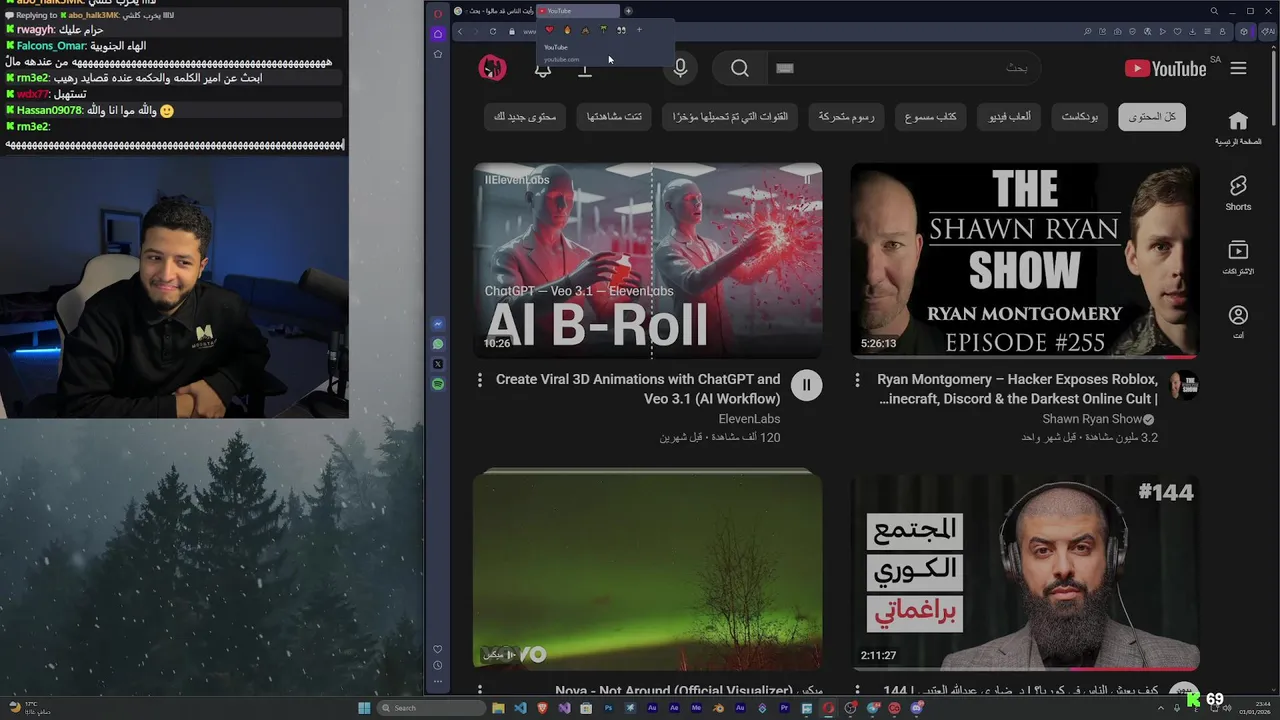Switch to the YouTube browser tab
Screen dimensions: 1280x720
[x=576, y=11]
